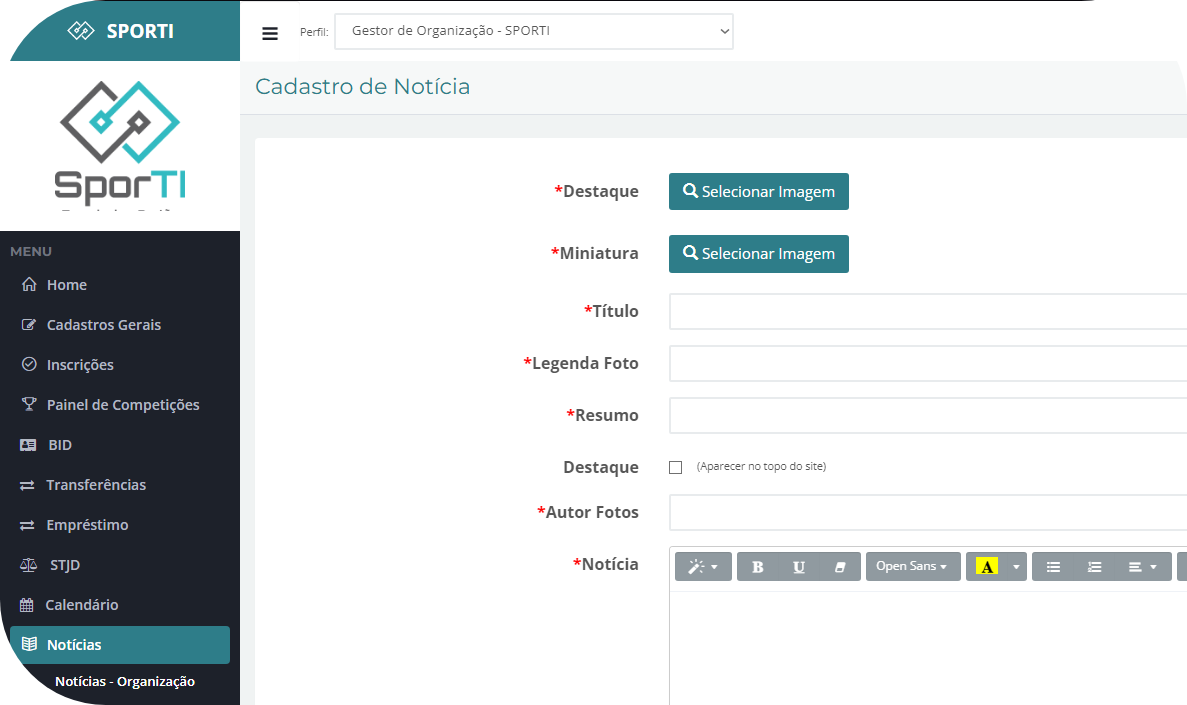Click Selecionar Imagem button for Destaque

[x=758, y=192]
